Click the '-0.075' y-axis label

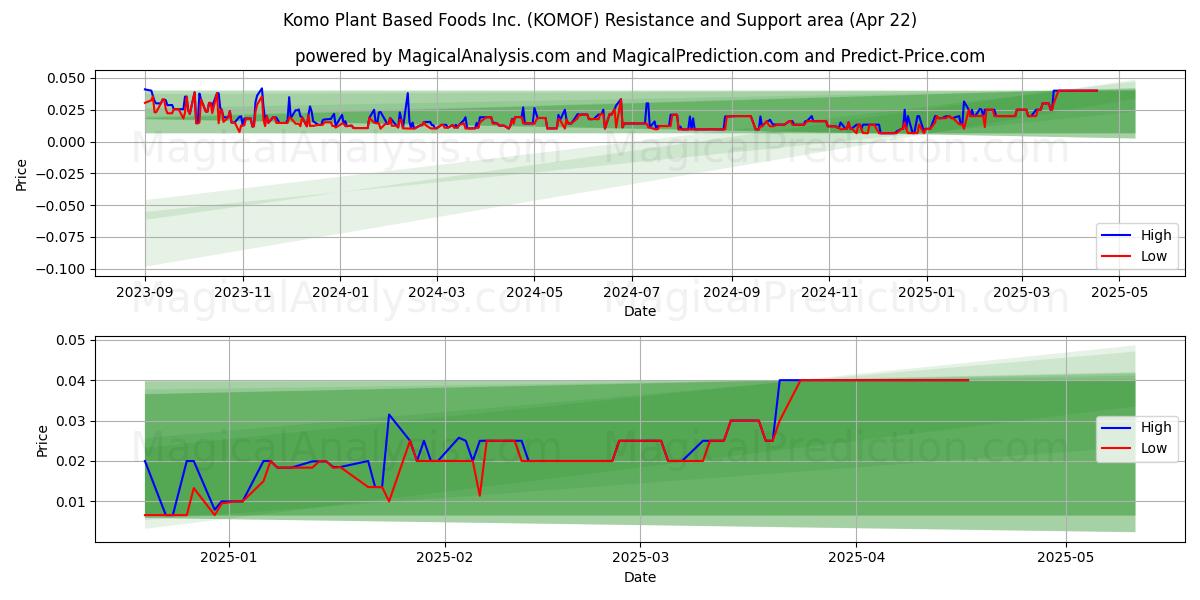(63, 237)
